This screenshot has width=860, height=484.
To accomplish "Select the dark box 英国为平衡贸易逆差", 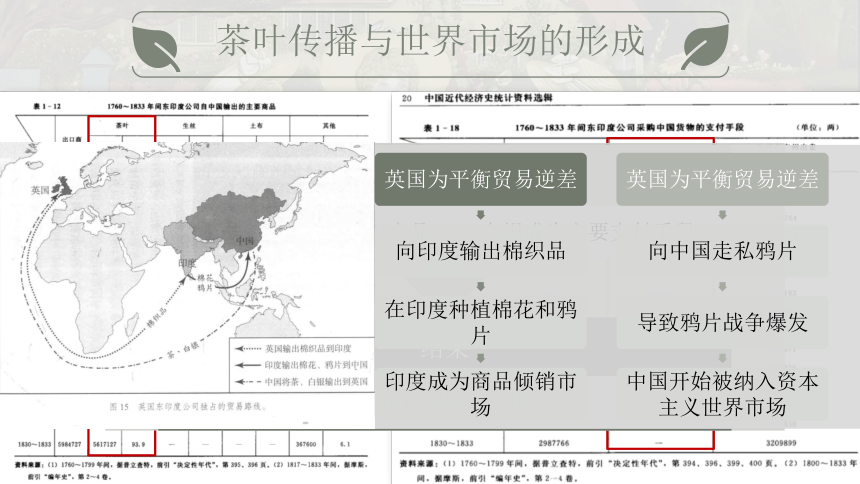I will (x=480, y=179).
